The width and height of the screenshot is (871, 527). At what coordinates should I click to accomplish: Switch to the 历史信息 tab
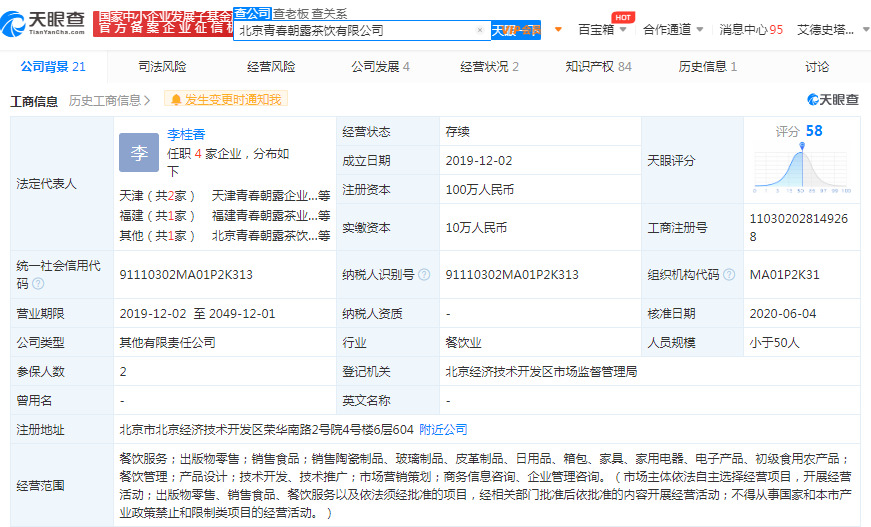point(708,67)
